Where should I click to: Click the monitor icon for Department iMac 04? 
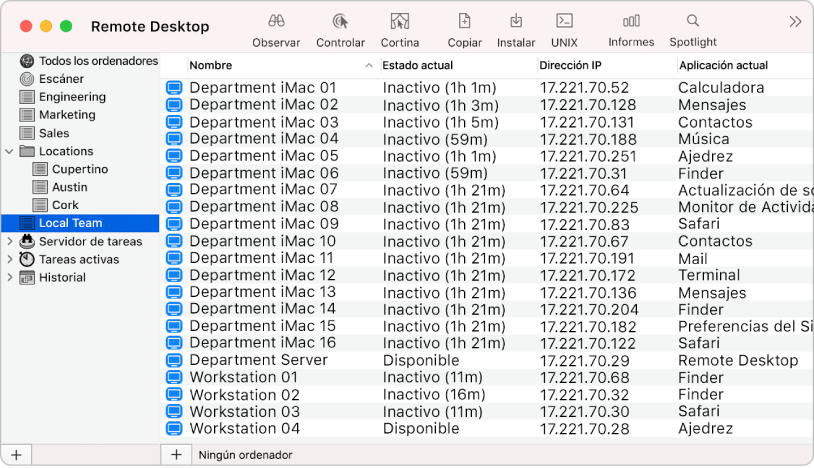(174, 139)
